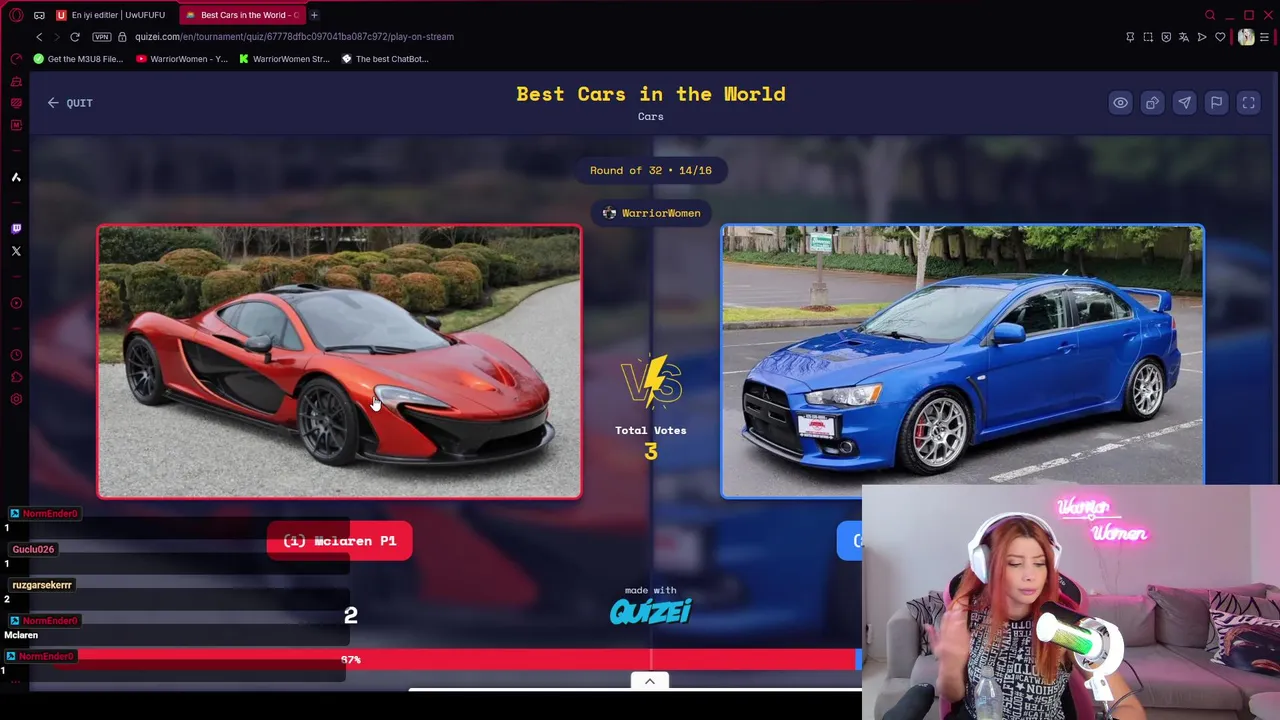This screenshot has height=720, width=1280.
Task: Click the 'Cars' category label
Action: coord(651,117)
